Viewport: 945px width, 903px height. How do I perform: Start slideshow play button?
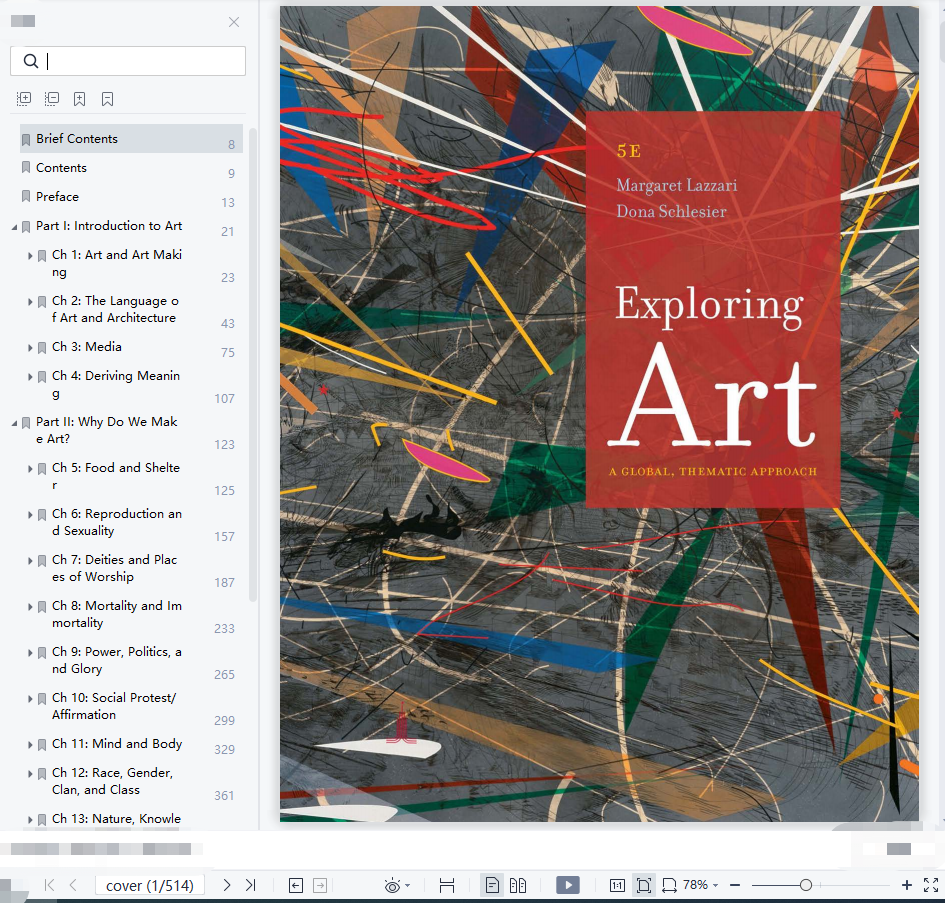pyautogui.click(x=568, y=885)
